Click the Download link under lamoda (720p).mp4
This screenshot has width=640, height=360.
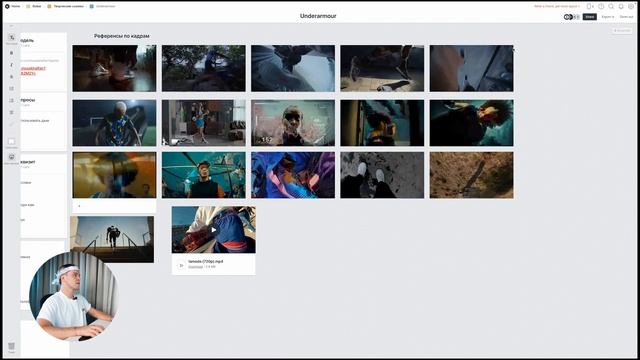click(196, 267)
